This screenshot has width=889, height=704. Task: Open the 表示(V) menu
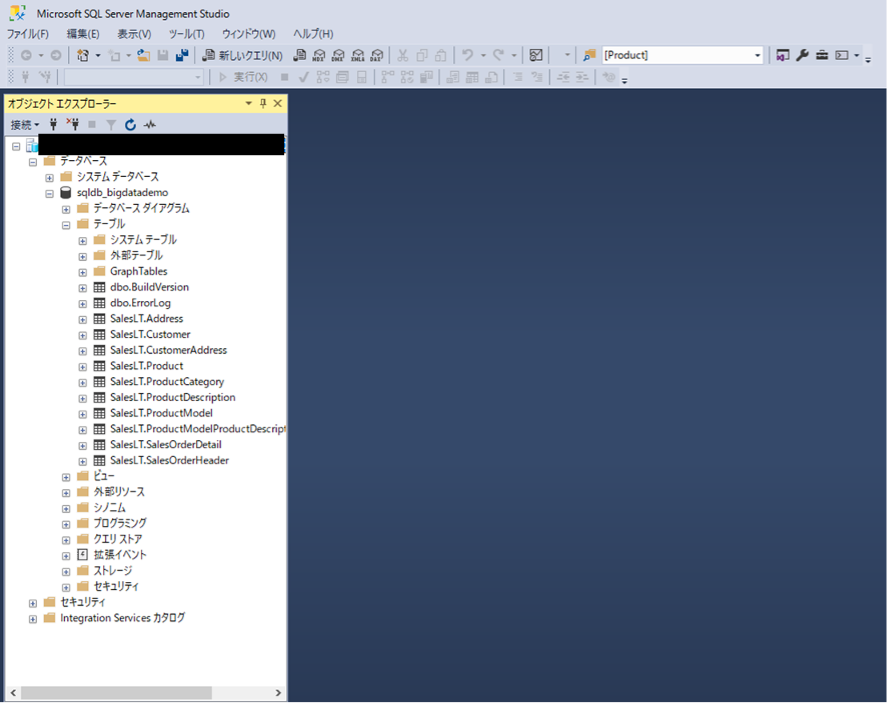pyautogui.click(x=134, y=34)
